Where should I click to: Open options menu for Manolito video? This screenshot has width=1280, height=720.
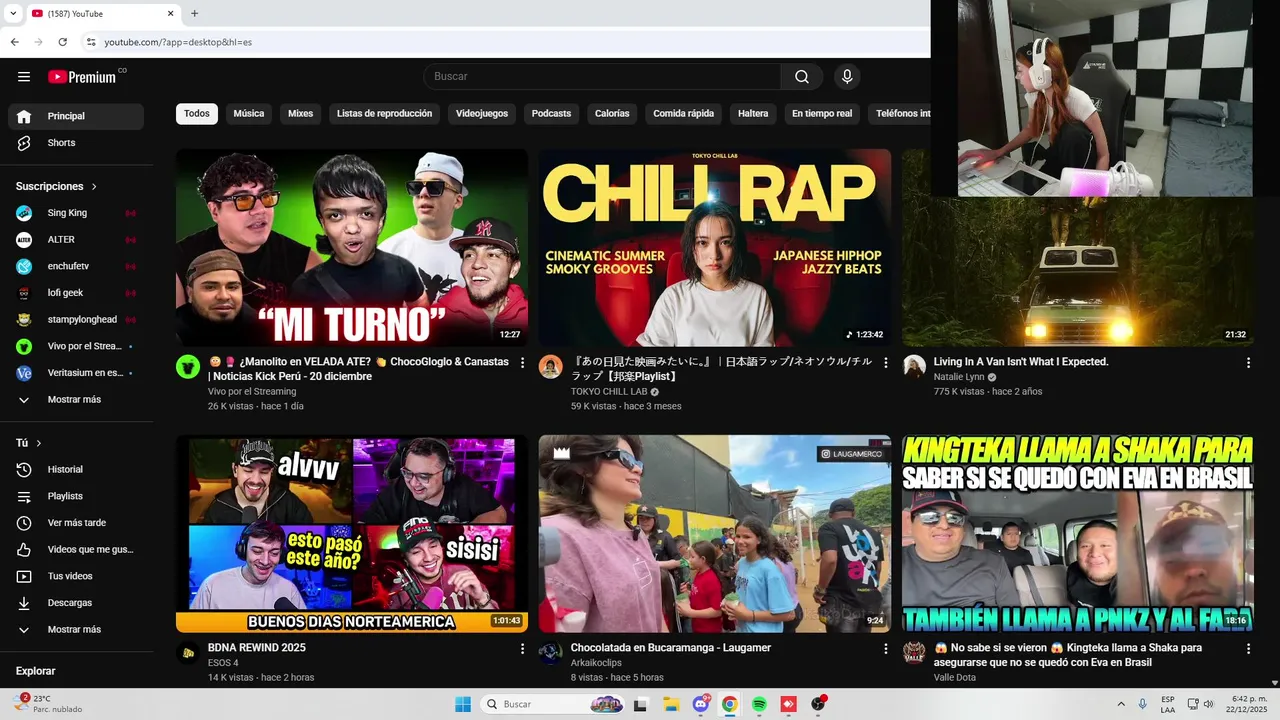pyautogui.click(x=522, y=363)
